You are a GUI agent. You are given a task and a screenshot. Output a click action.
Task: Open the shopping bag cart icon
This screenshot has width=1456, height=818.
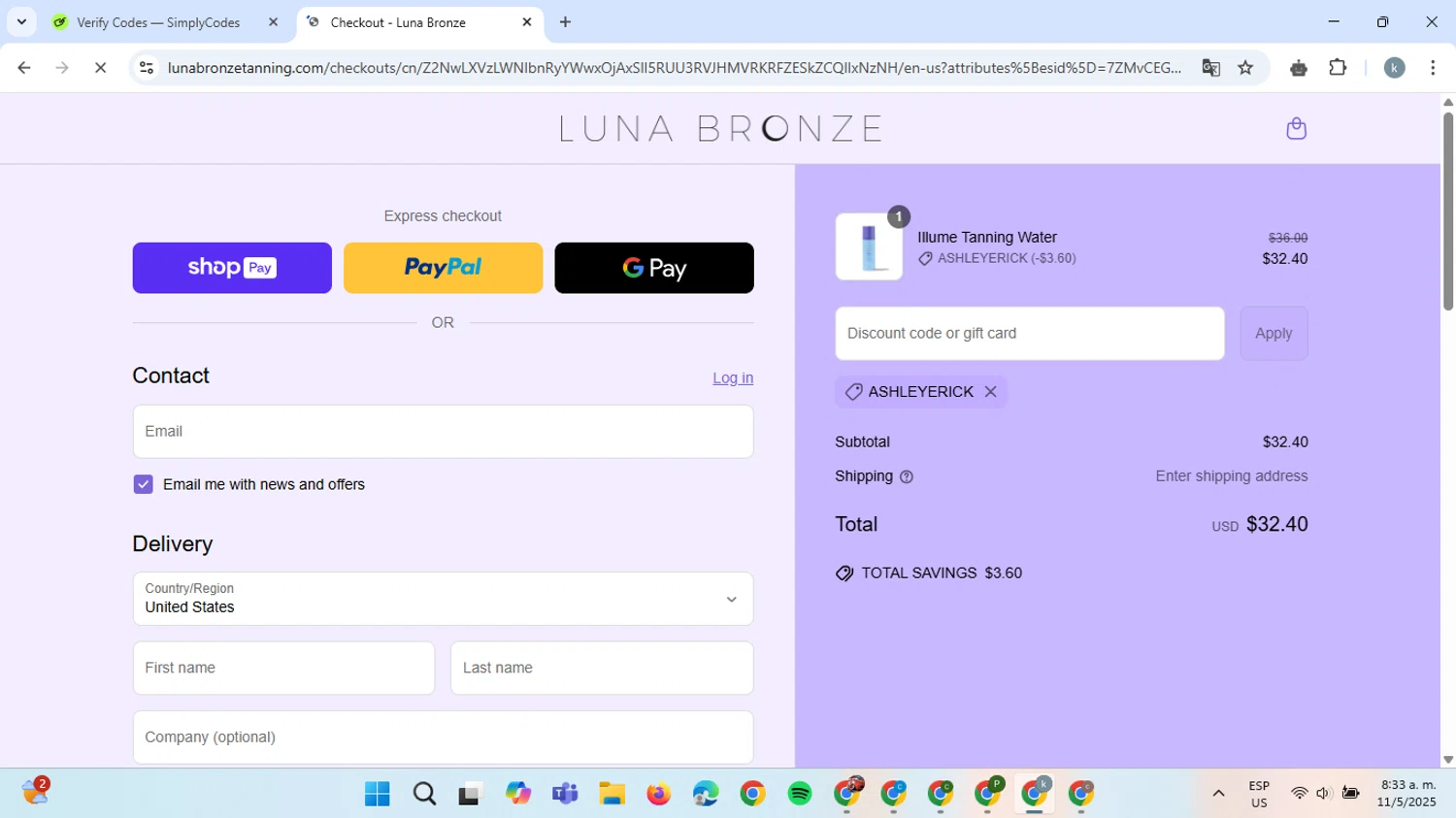pyautogui.click(x=1296, y=128)
